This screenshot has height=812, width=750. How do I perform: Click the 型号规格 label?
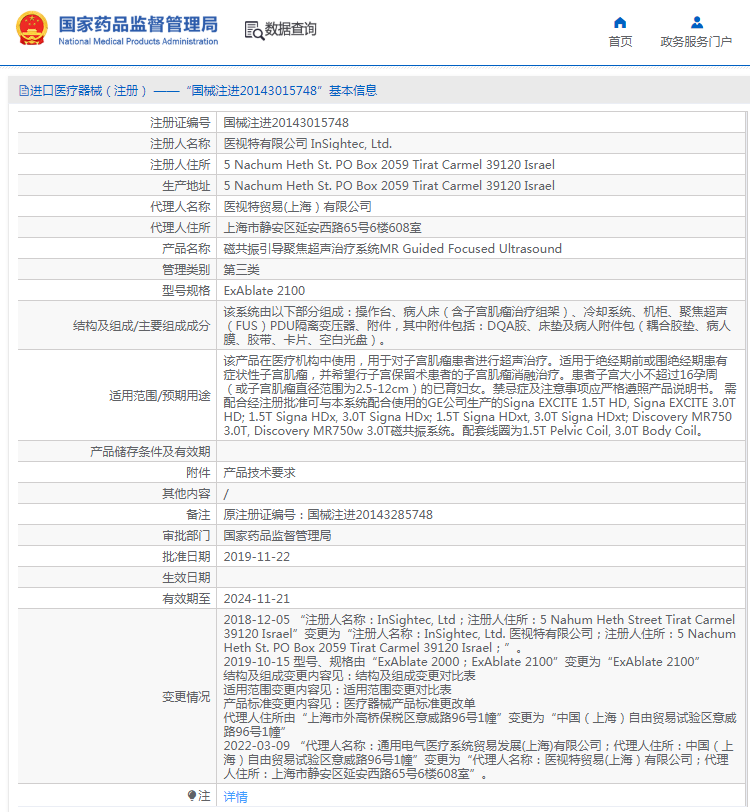186,291
